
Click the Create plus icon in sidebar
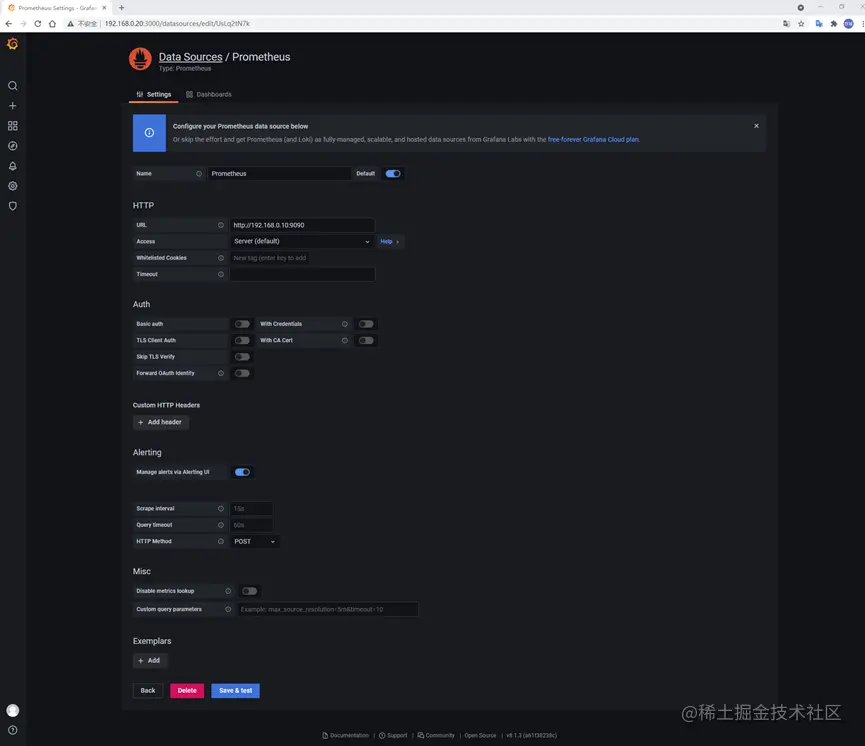coord(13,106)
